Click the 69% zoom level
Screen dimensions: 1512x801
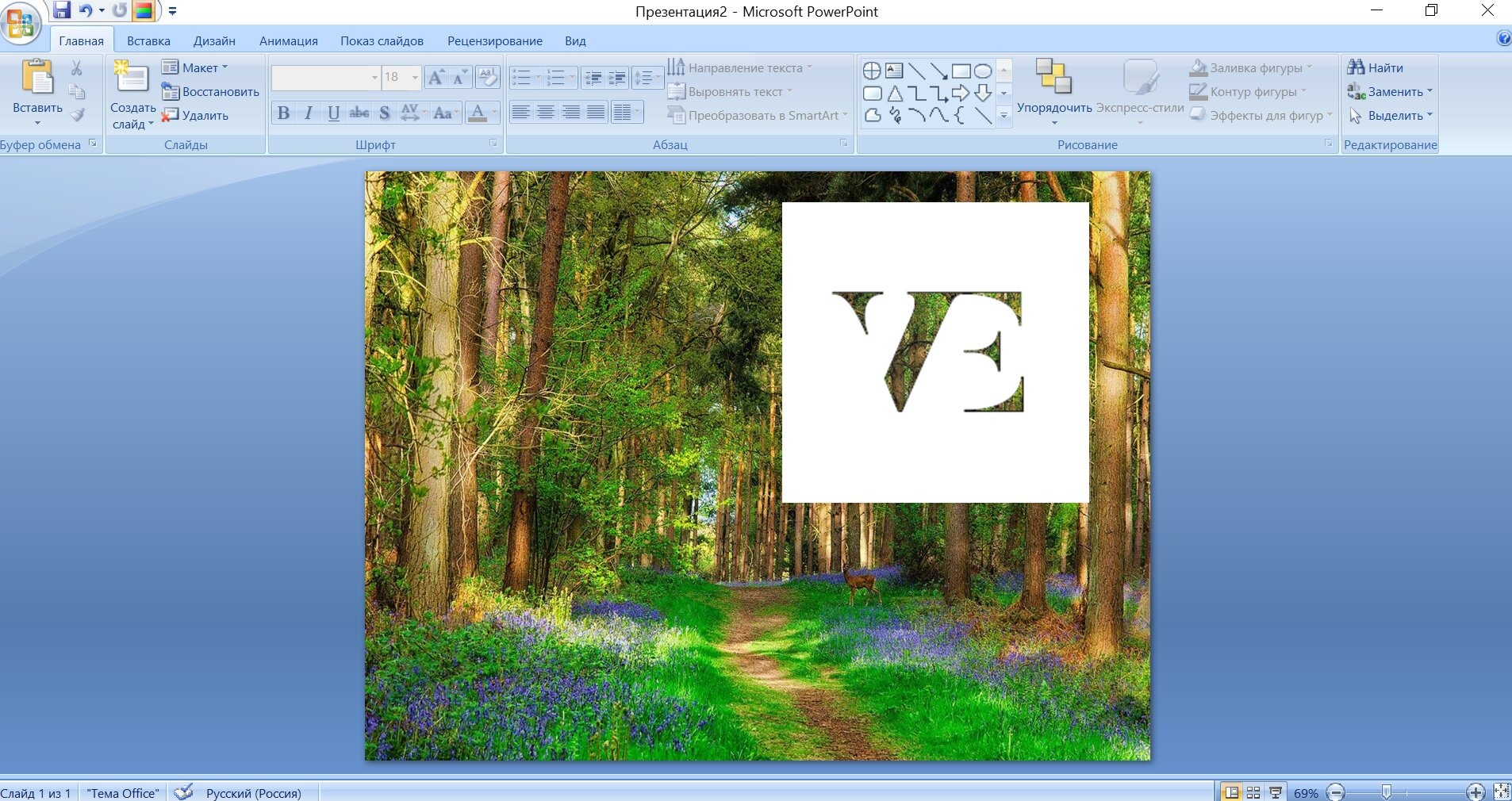tap(1306, 793)
